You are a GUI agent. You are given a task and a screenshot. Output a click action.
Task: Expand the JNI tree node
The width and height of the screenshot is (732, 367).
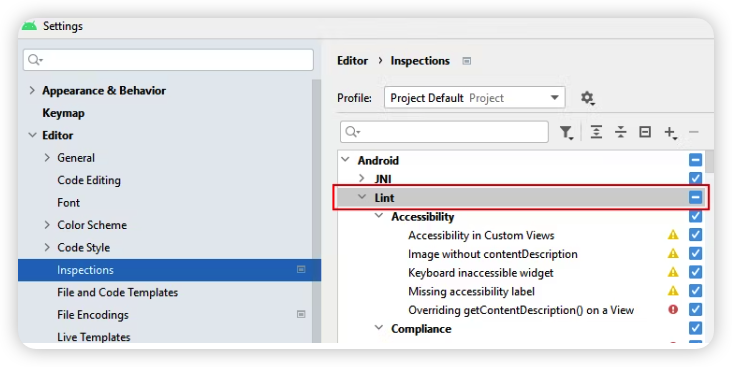coord(362,178)
